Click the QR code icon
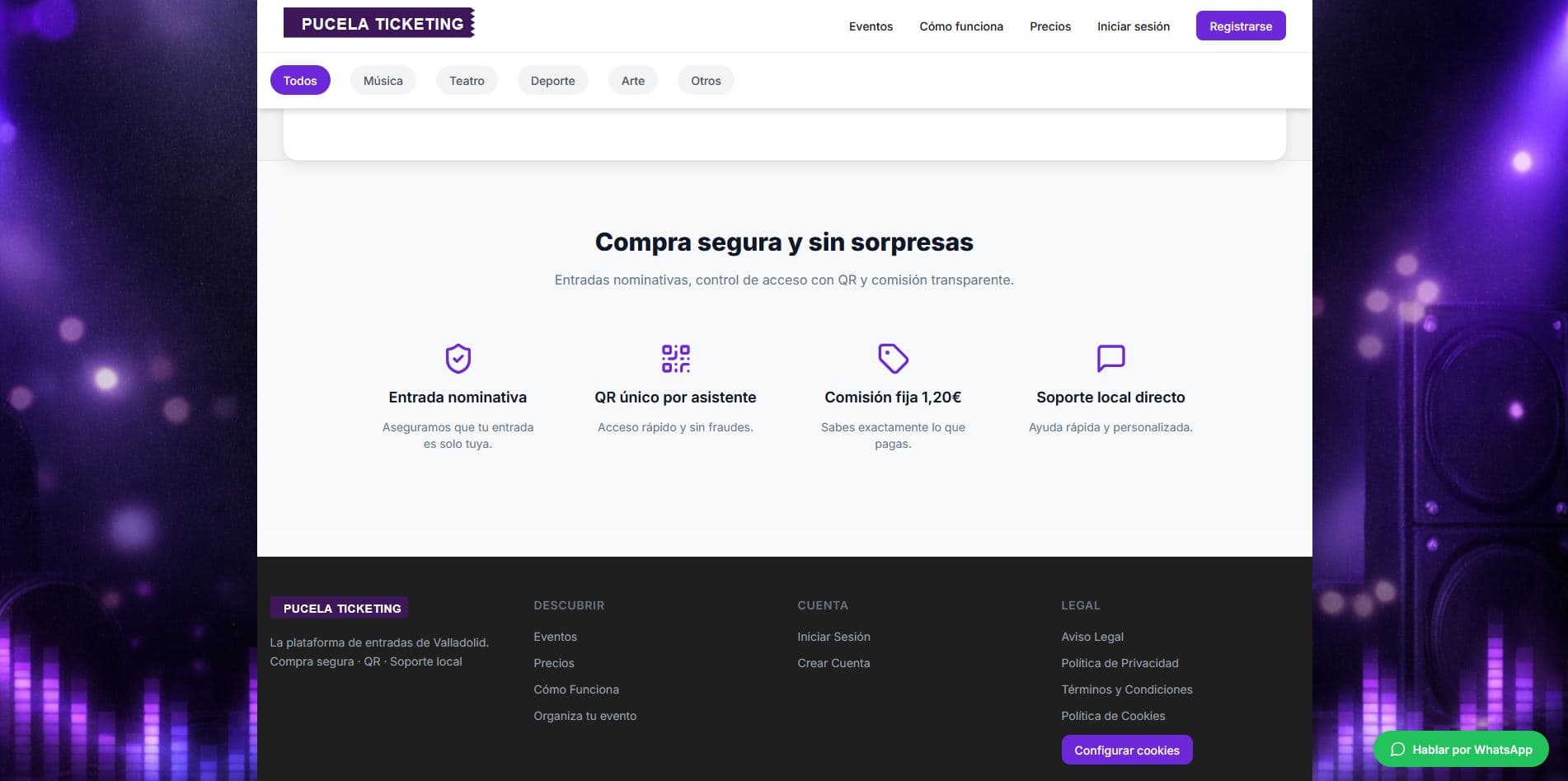1568x781 pixels. [675, 359]
